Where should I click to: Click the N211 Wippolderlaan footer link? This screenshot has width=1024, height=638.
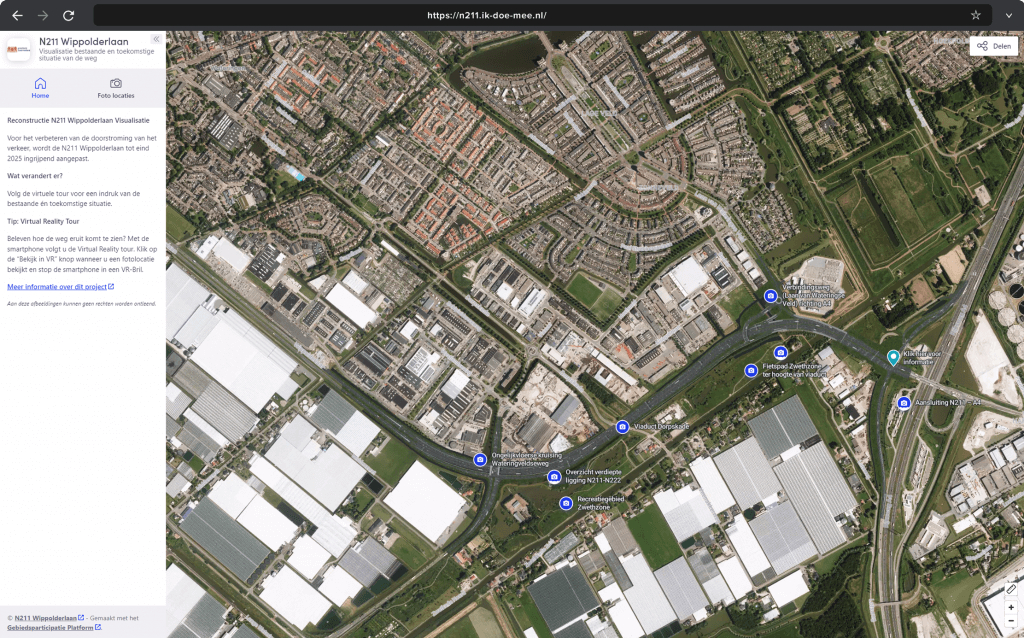(x=46, y=618)
